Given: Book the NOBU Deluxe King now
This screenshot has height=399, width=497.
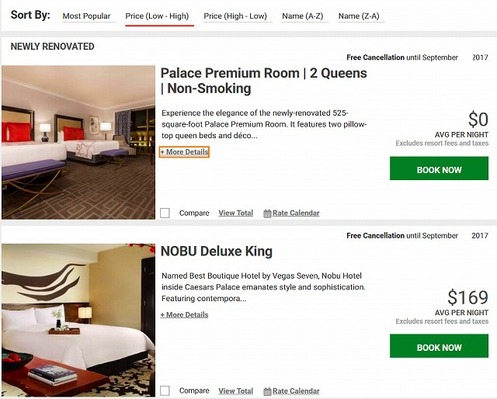Looking at the screenshot, I should tap(439, 346).
